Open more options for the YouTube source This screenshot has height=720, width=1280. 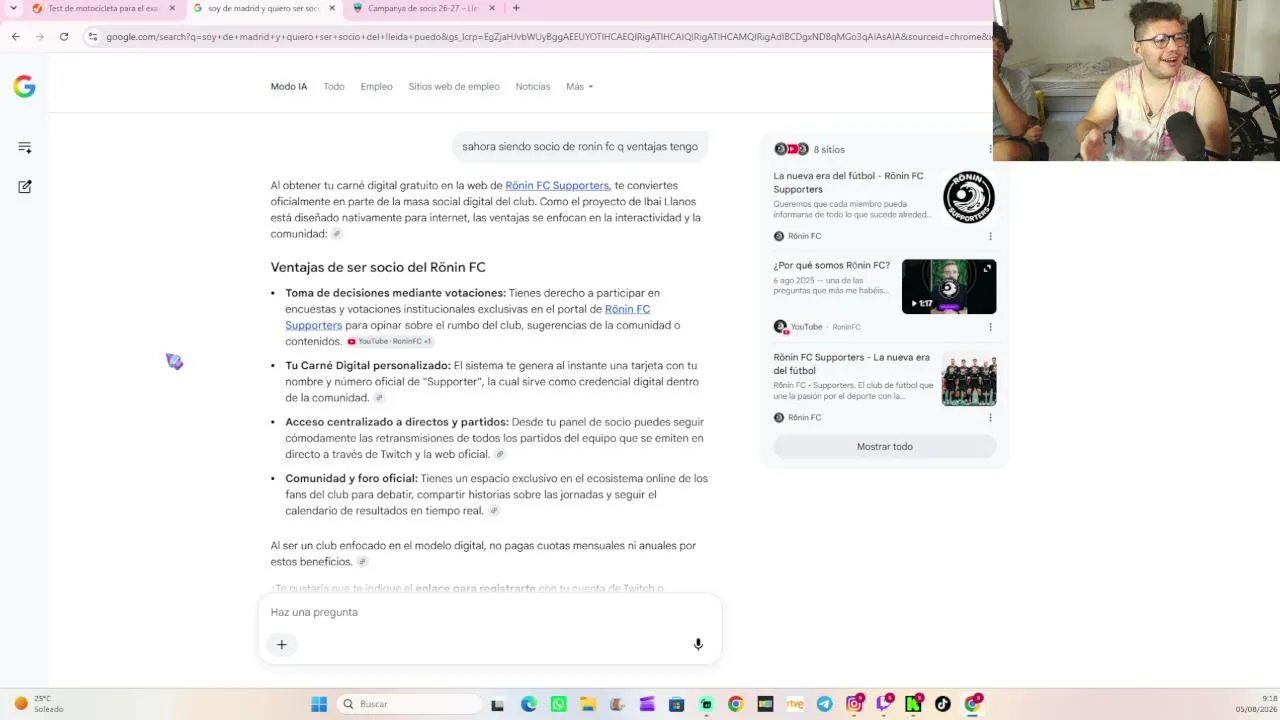tap(990, 327)
